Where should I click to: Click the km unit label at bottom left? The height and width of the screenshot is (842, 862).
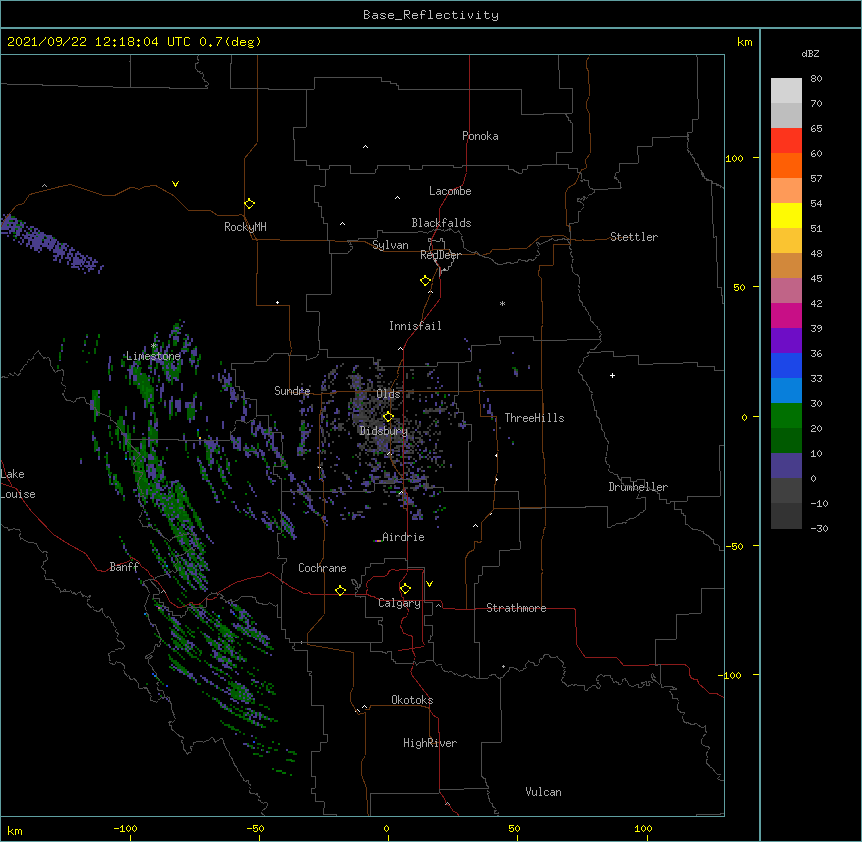pos(14,830)
